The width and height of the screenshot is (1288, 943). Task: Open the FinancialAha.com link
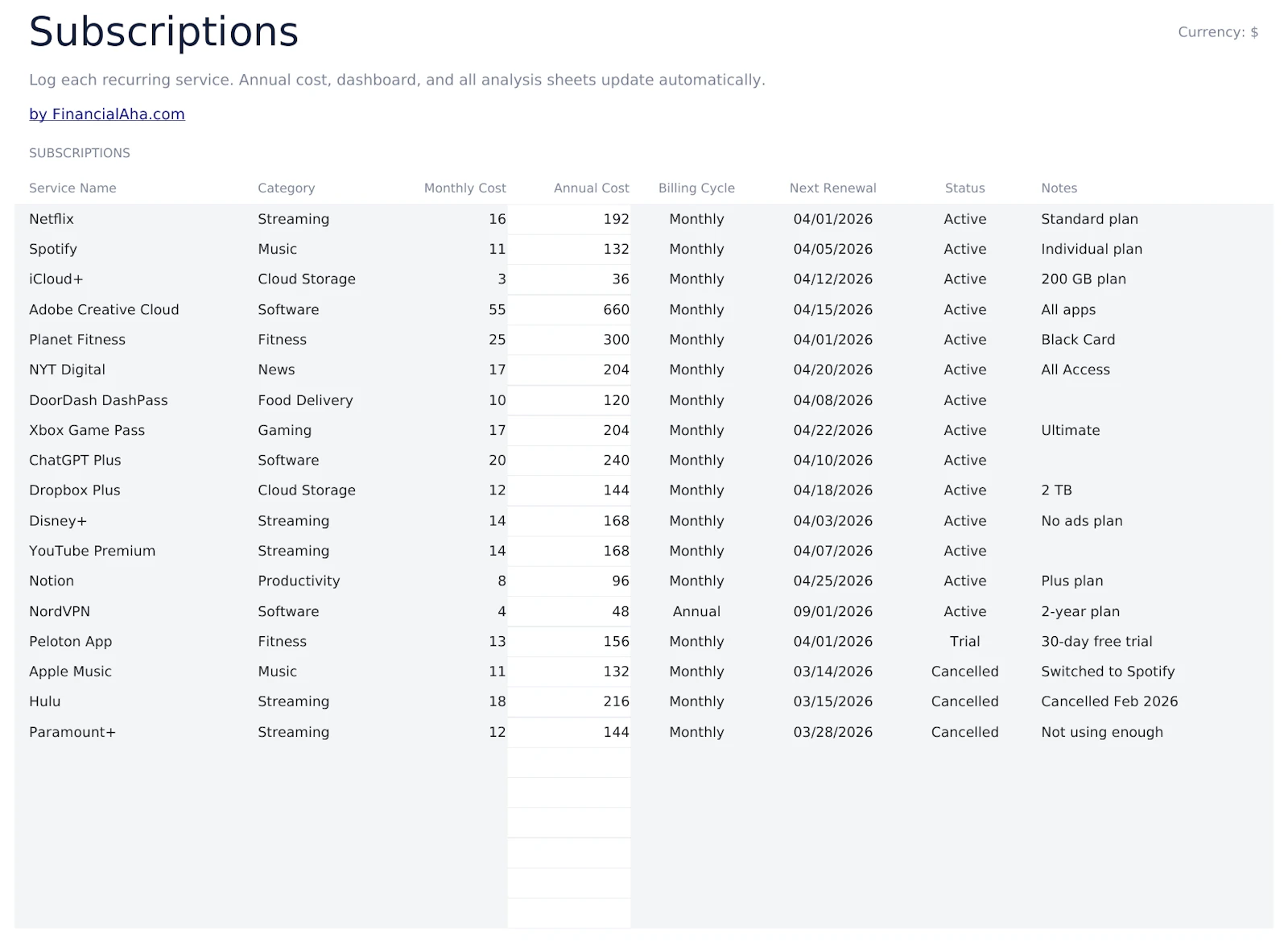click(107, 114)
